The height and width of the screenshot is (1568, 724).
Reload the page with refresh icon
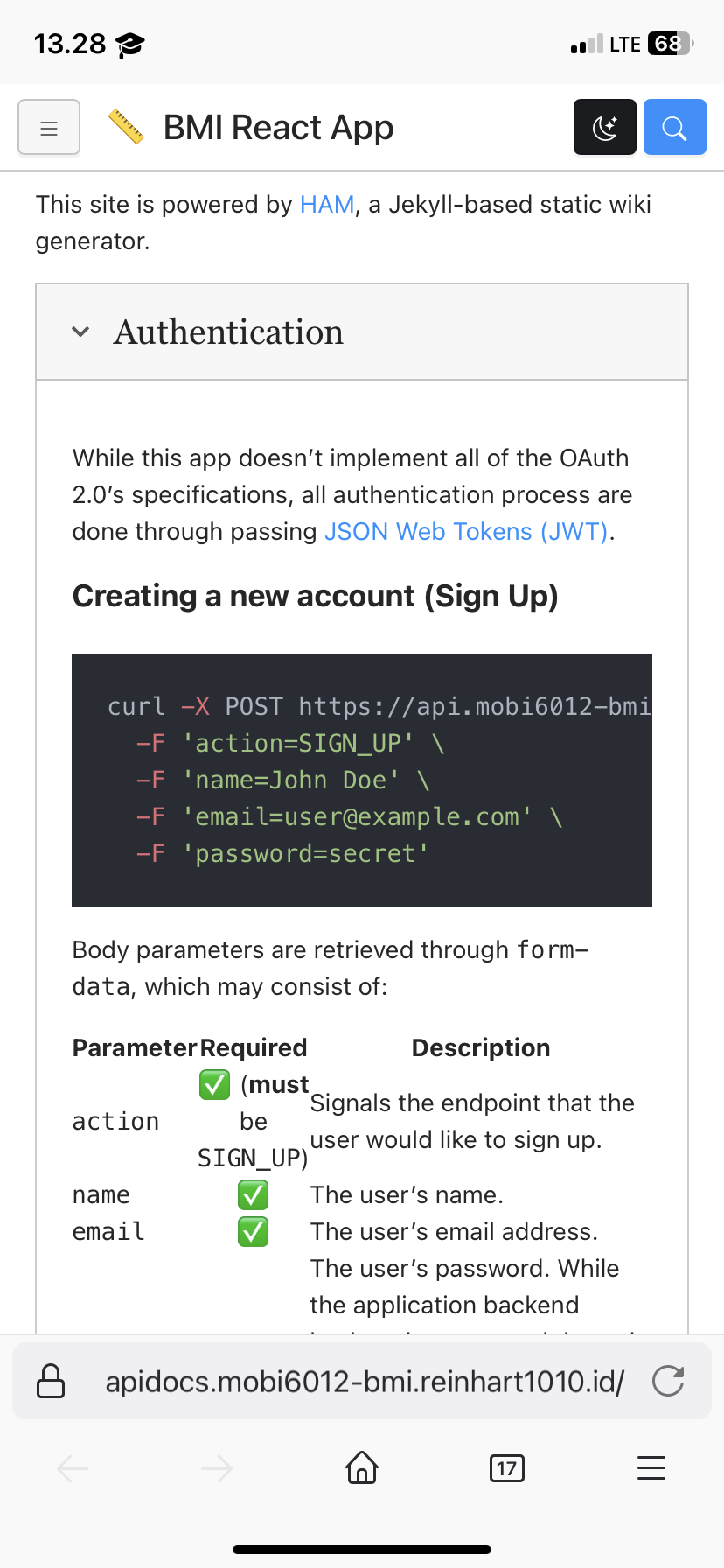(x=668, y=1381)
